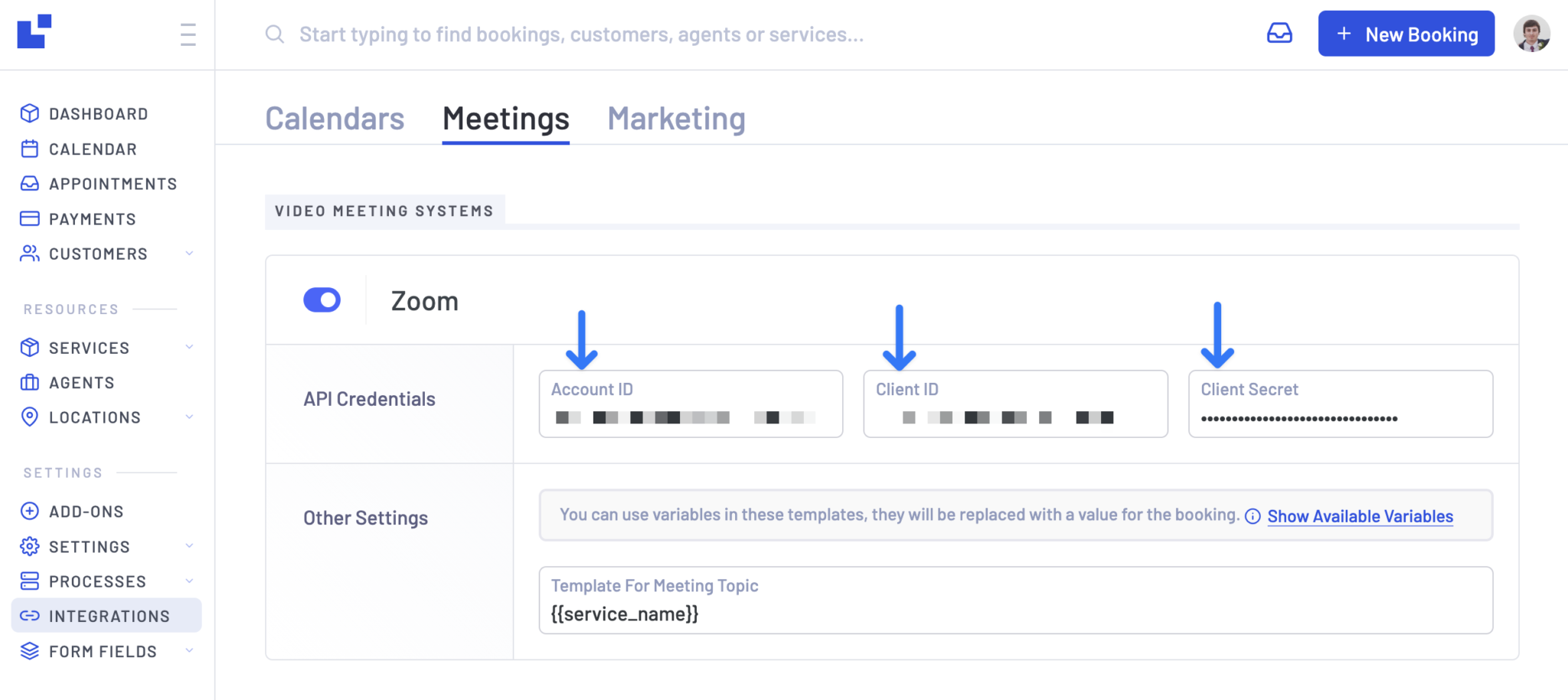This screenshot has height=700, width=1568.
Task: Toggle Zoom video meeting system off
Action: pyautogui.click(x=322, y=299)
